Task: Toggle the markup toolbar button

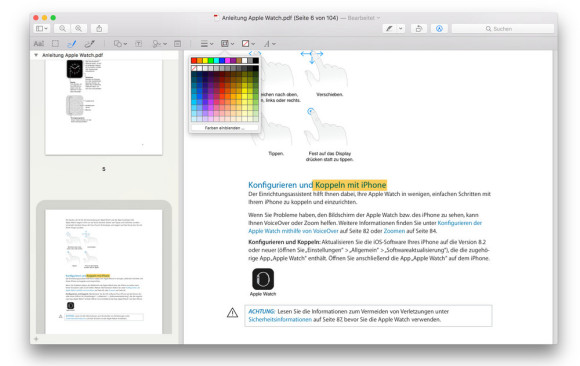Action: (439, 28)
